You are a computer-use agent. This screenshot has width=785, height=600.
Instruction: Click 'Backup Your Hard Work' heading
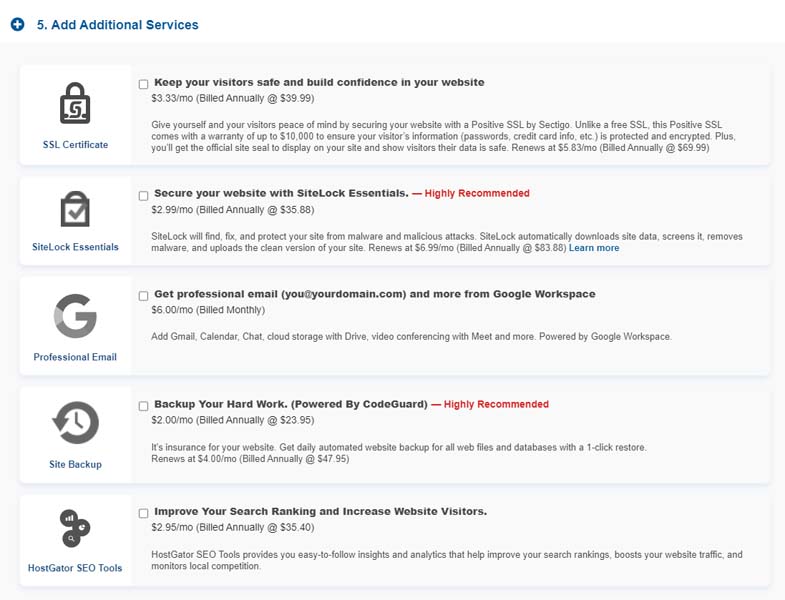tap(291, 404)
